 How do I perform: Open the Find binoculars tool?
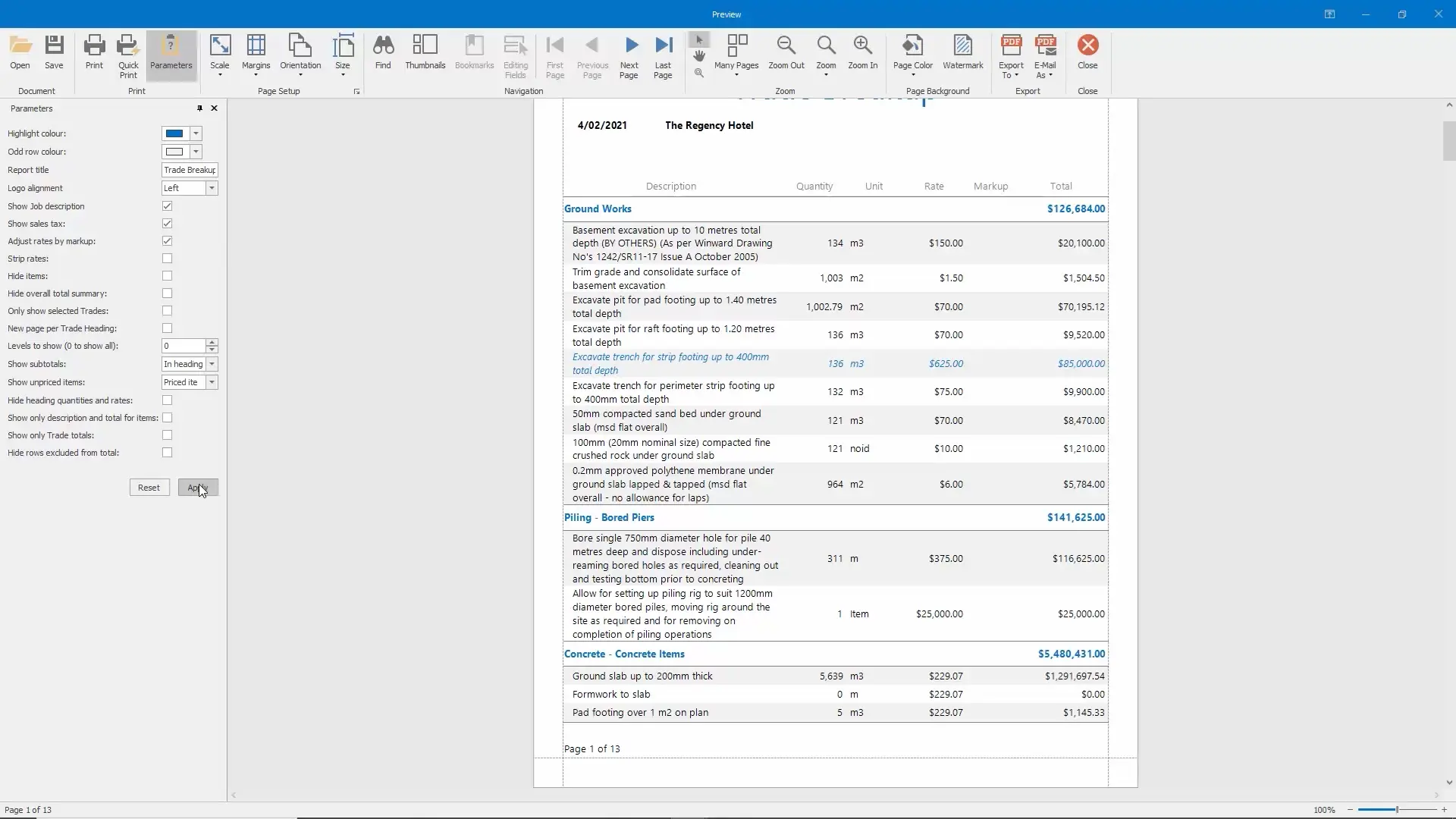click(383, 52)
